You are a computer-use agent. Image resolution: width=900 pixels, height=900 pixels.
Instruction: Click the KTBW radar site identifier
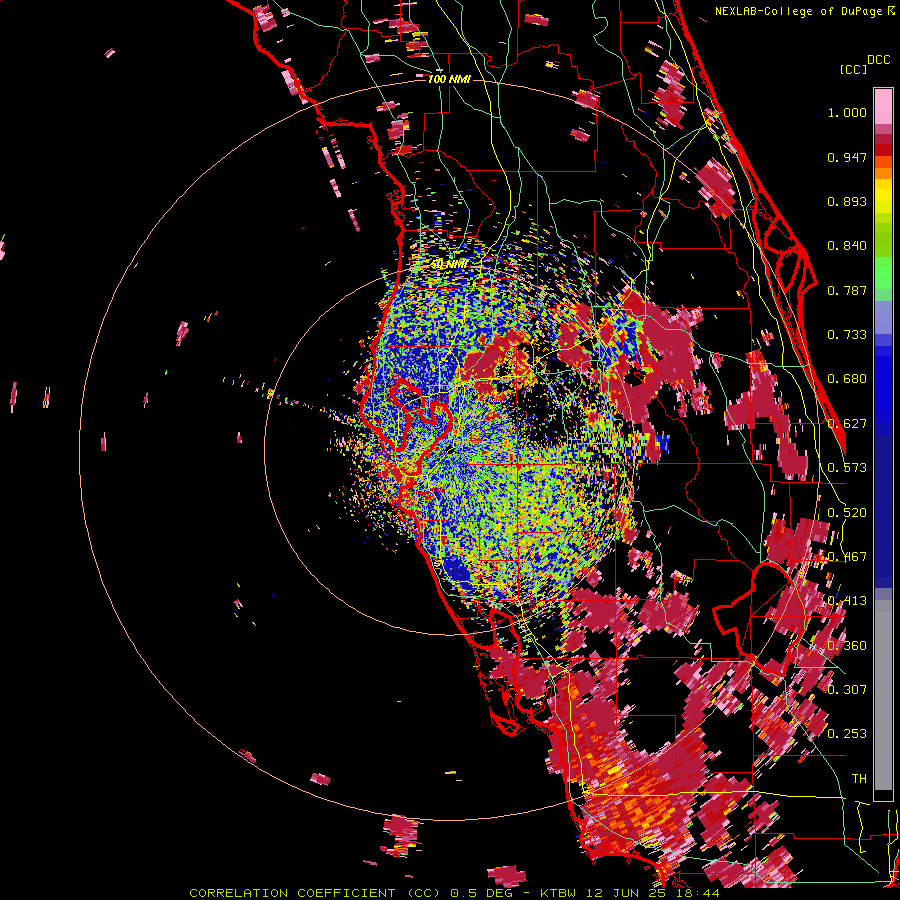click(560, 893)
